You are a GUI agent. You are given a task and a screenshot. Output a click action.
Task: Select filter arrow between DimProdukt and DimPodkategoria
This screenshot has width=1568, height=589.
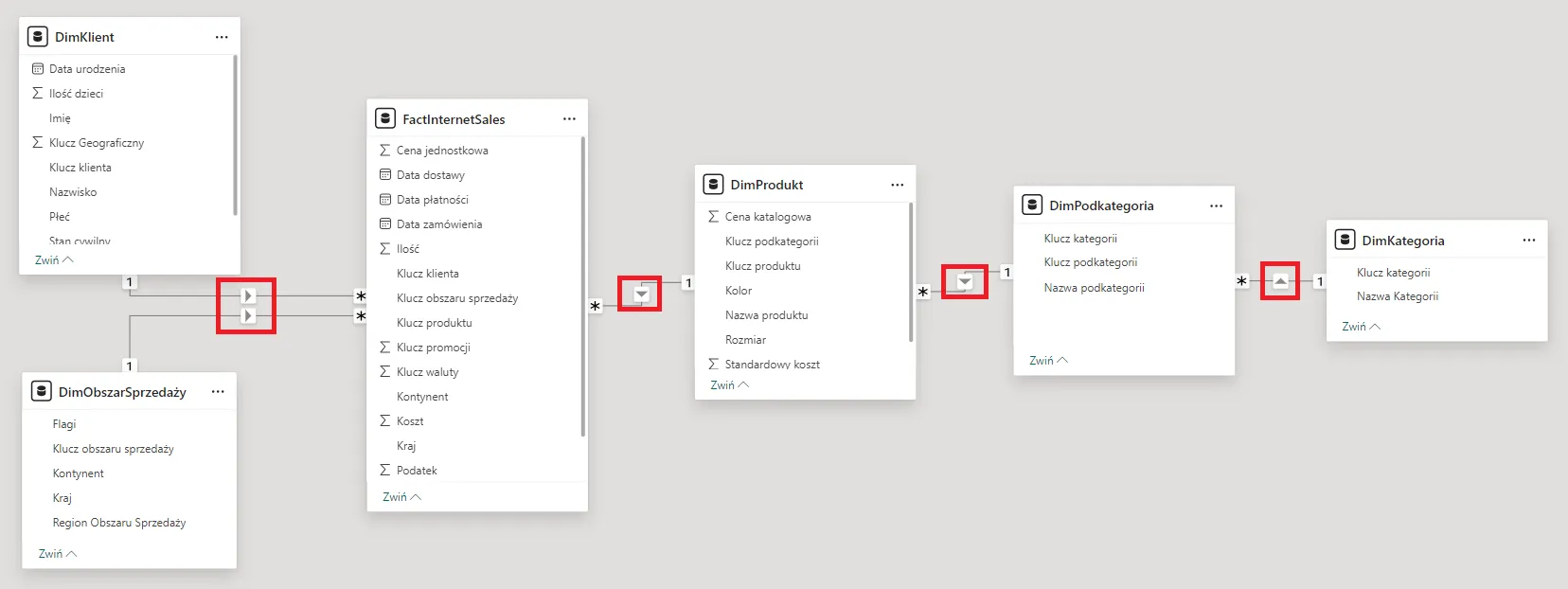pyautogui.click(x=965, y=282)
